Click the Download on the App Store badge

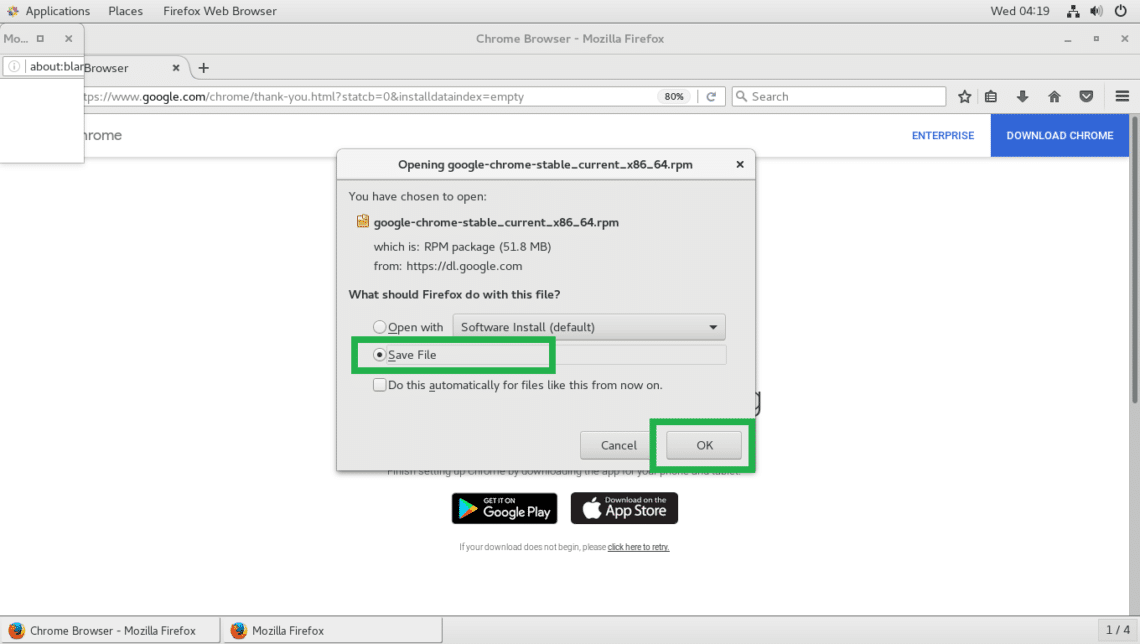click(x=624, y=508)
